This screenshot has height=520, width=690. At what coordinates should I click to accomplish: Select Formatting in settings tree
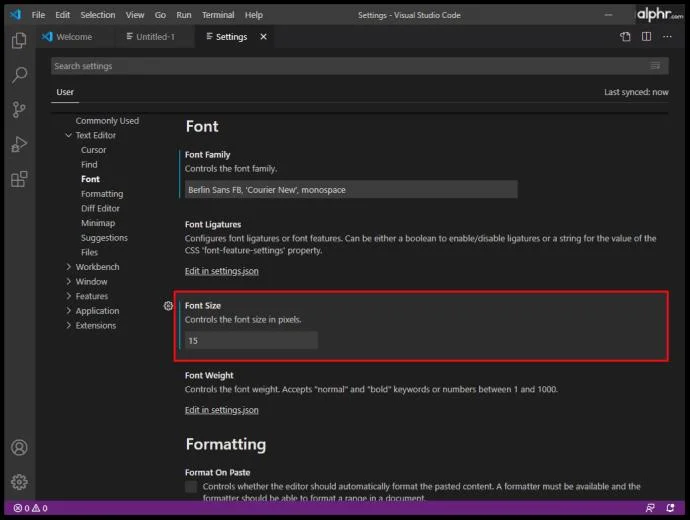click(x=102, y=194)
